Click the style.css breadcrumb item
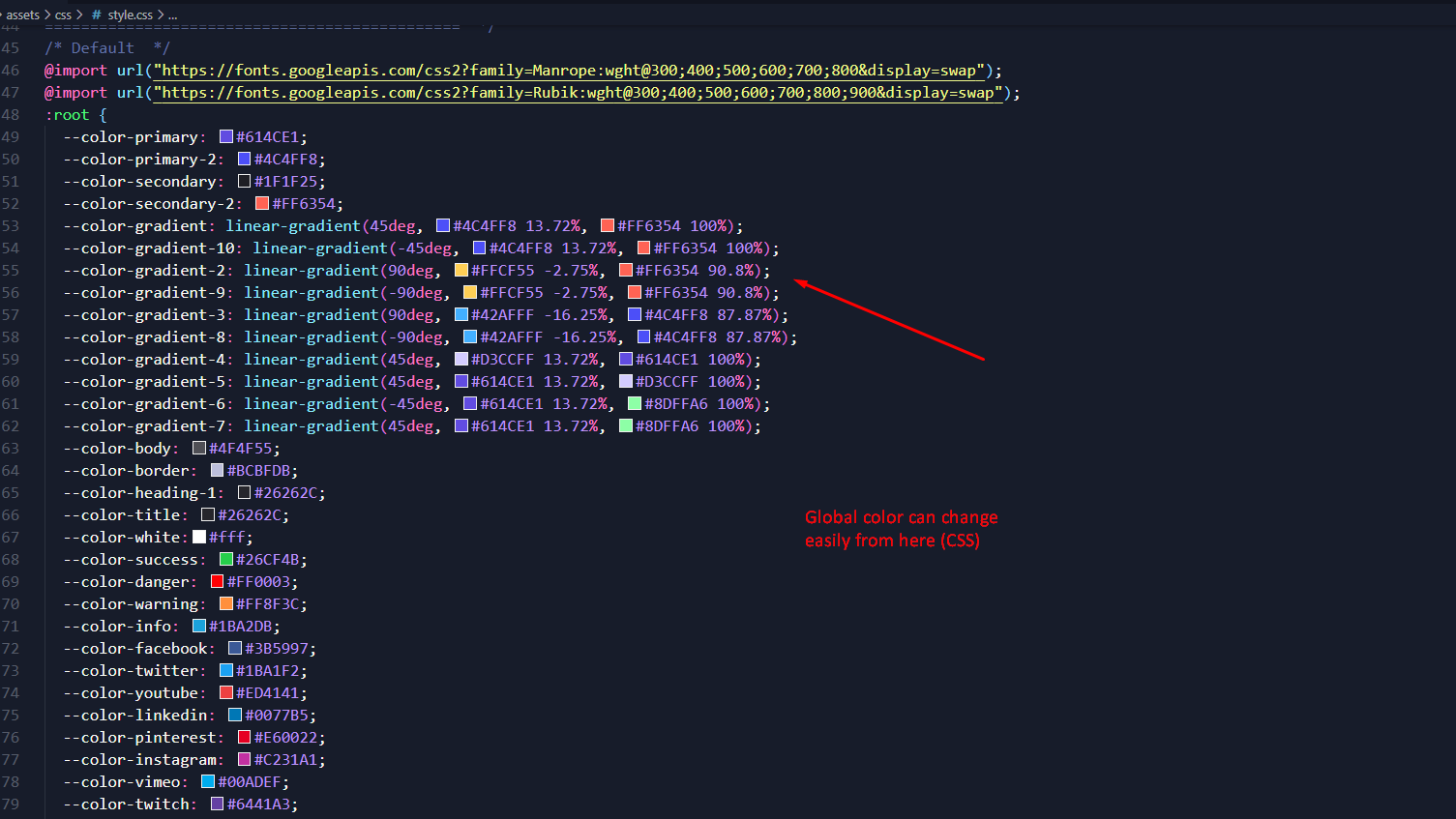Image resolution: width=1456 pixels, height=819 pixels. [x=130, y=15]
